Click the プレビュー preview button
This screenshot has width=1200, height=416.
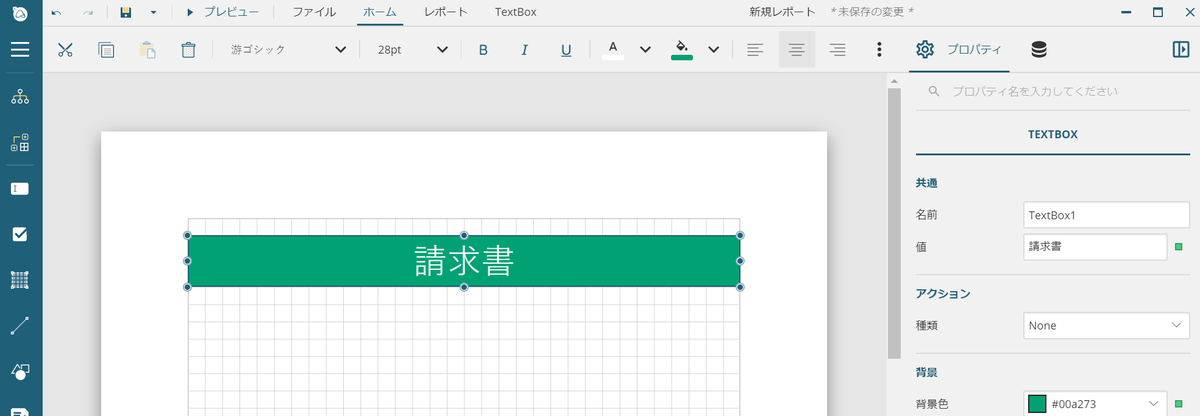(222, 12)
